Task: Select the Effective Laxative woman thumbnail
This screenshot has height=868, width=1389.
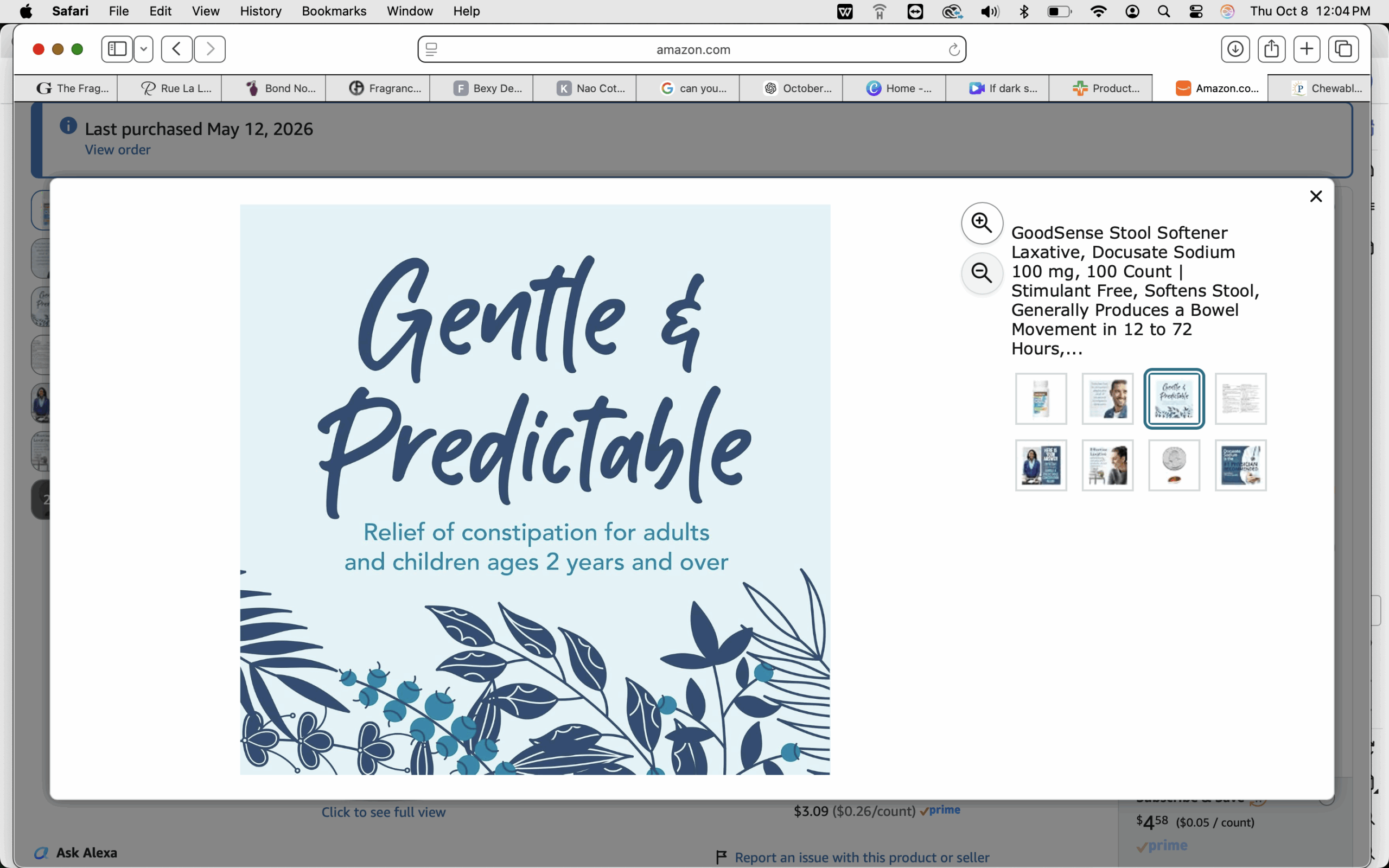Action: coord(1107,465)
